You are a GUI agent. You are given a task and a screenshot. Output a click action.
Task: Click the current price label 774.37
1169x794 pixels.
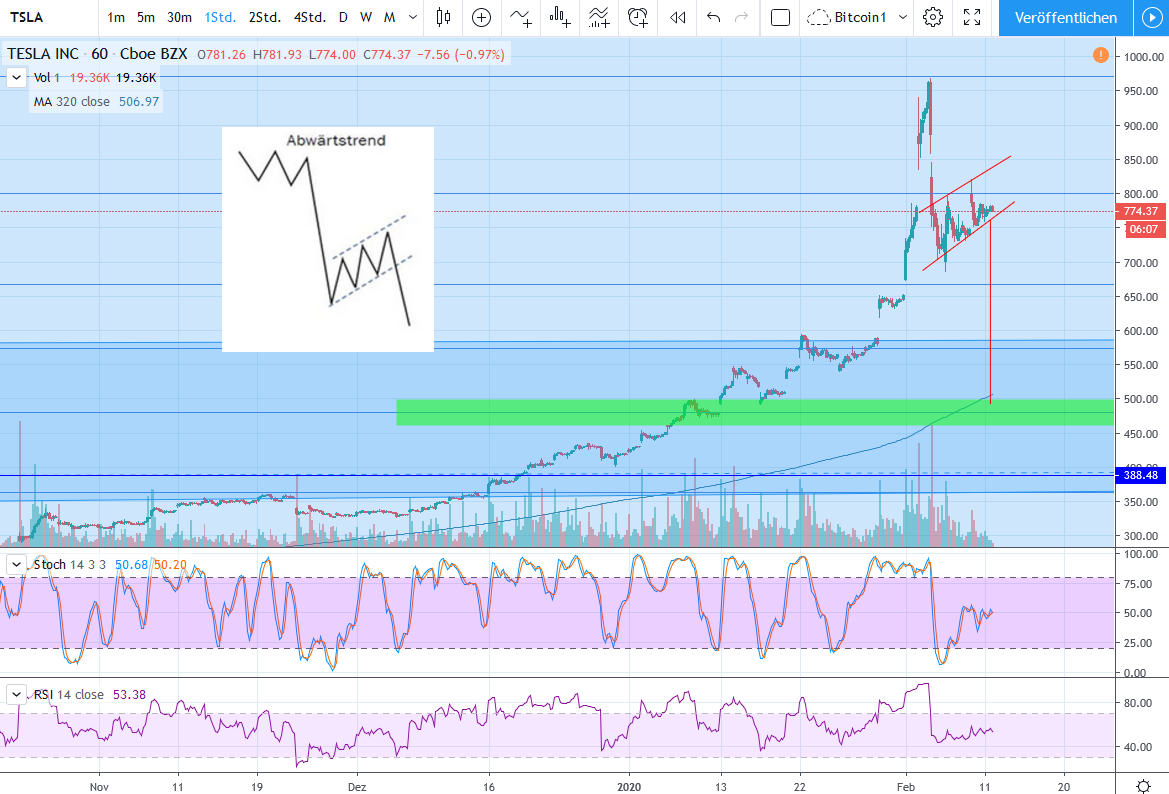(x=1141, y=212)
